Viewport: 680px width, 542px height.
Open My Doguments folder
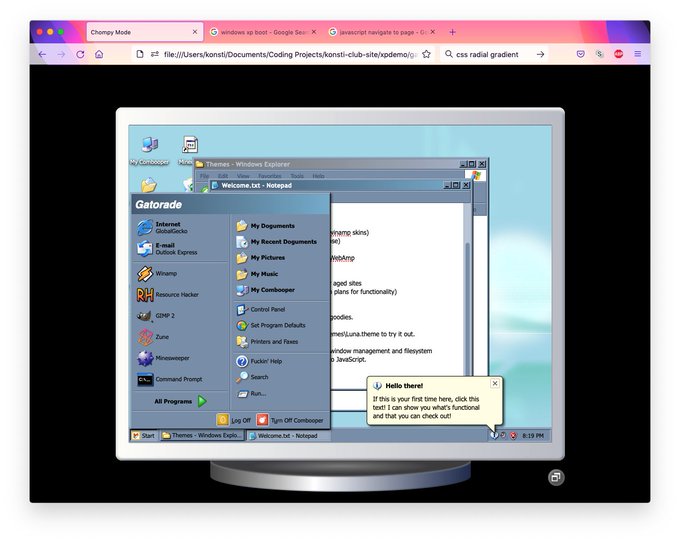(x=266, y=226)
